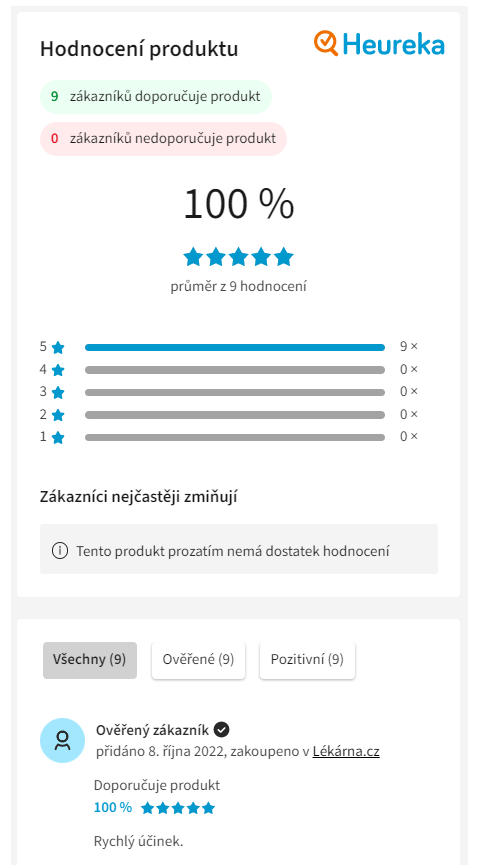Click the info icon beside insufficient reviews notice
The width and height of the screenshot is (480, 865).
click(60, 551)
